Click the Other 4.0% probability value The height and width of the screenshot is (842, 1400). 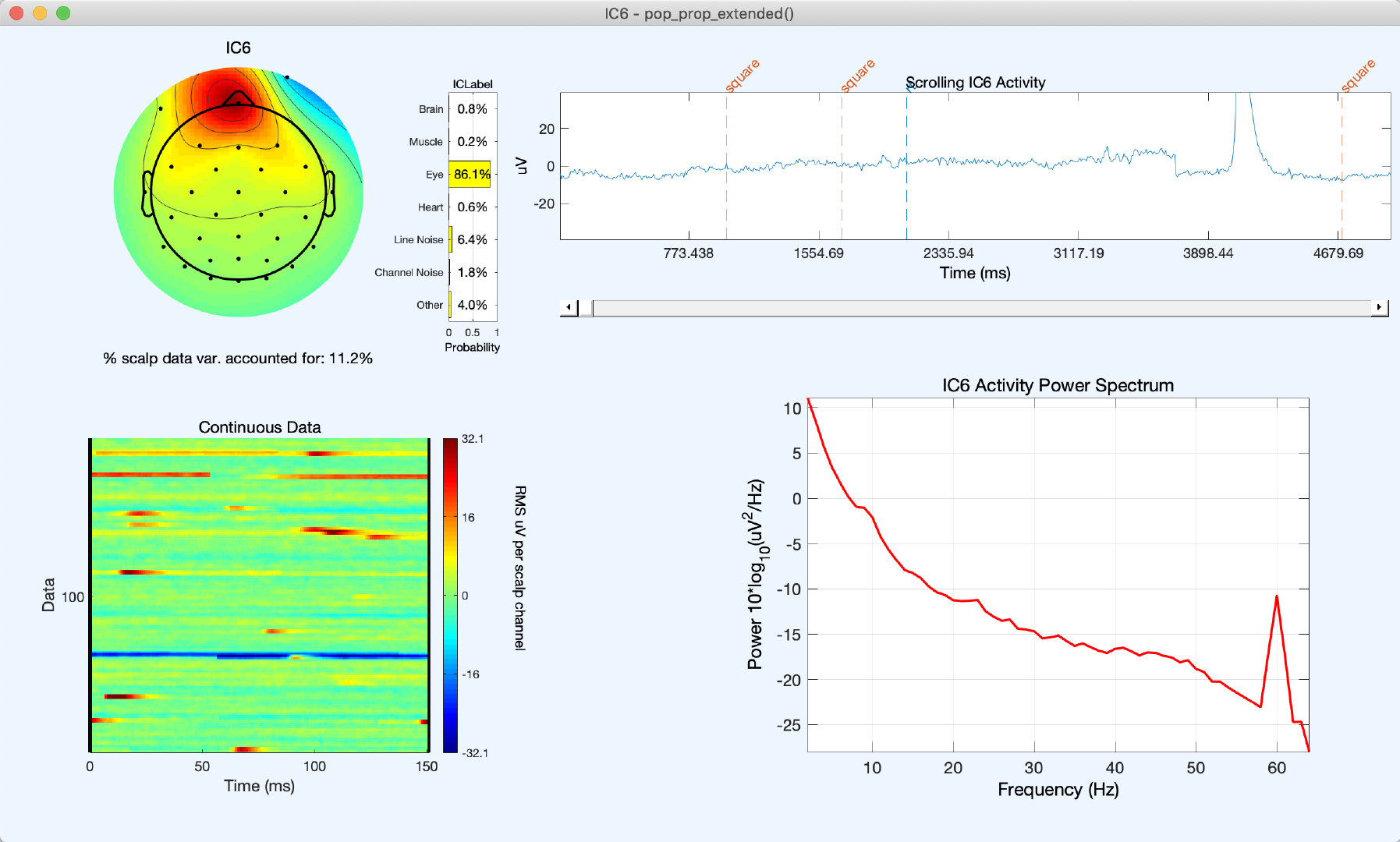point(472,306)
